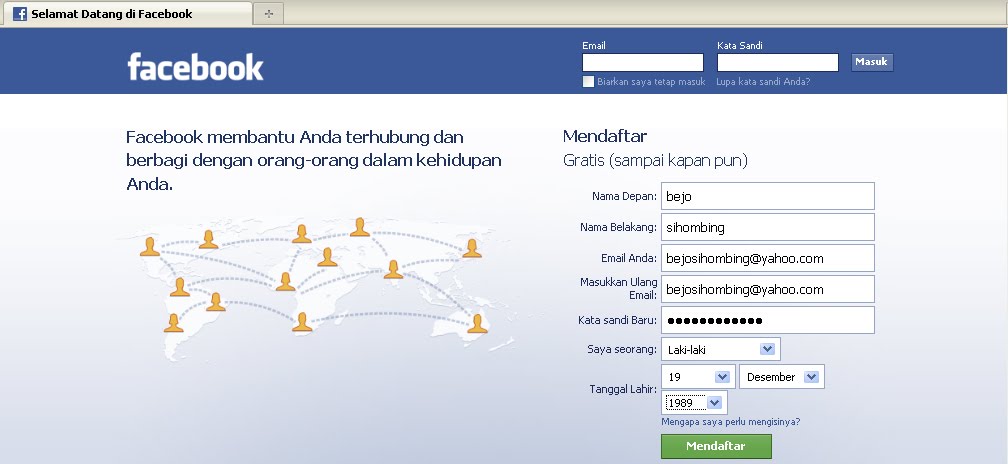Open 'Mengapa saya perlu mengisinya?' link
Screen dimensions: 1008x464
click(x=731, y=422)
